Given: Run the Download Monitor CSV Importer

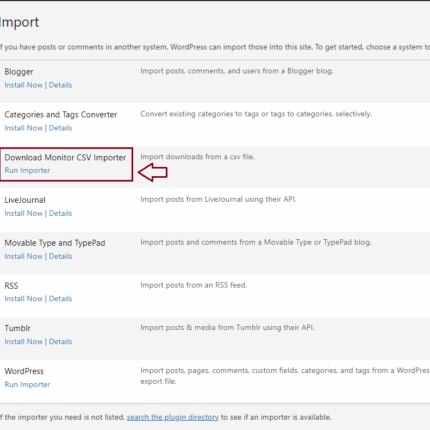Looking at the screenshot, I should 27,170.
